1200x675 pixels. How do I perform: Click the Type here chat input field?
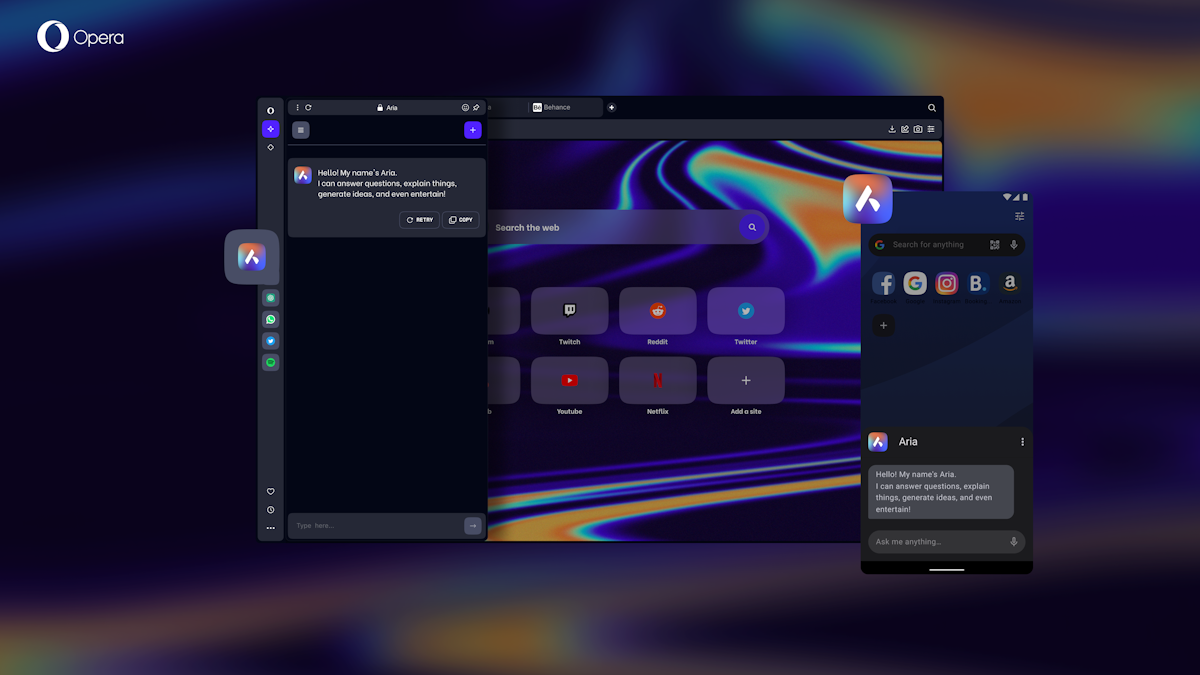tap(370, 525)
